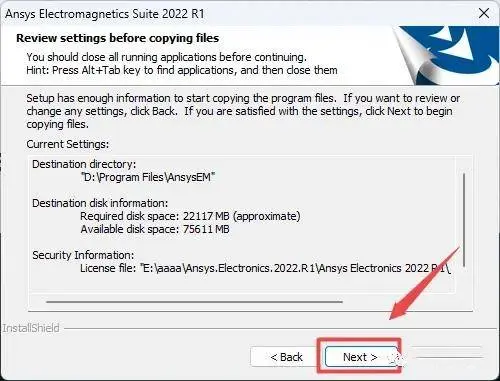Click the License file path line

[x=265, y=268]
